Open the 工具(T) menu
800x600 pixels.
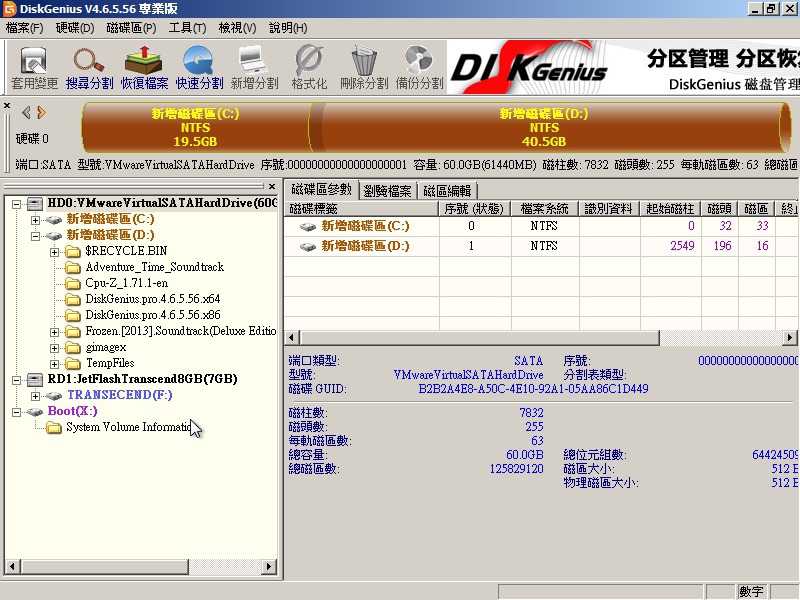[x=187, y=28]
